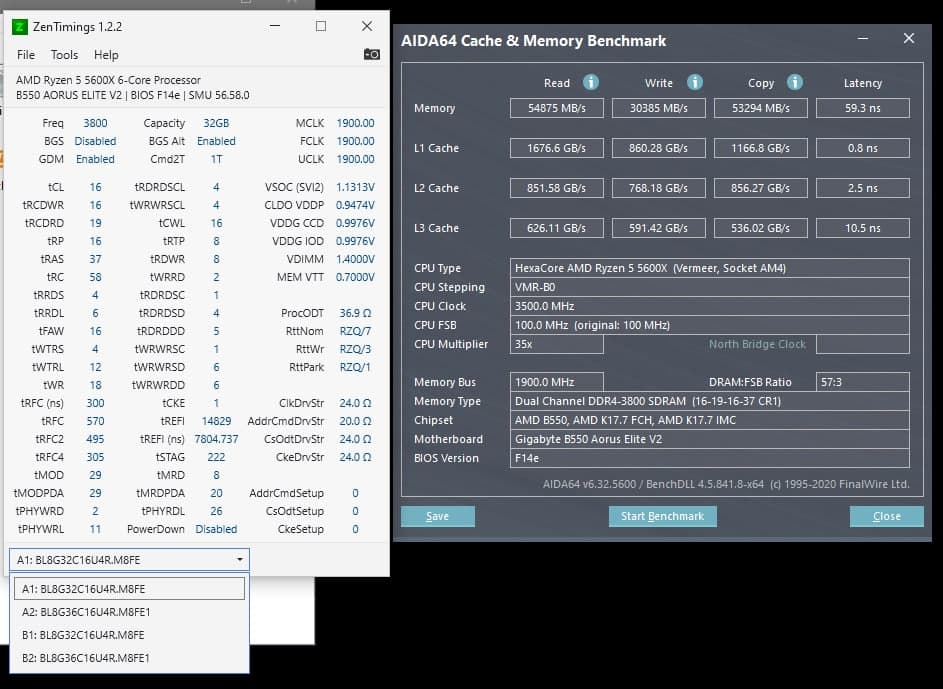943x689 pixels.
Task: Minimize the ZenTimings window
Action: pyautogui.click(x=275, y=26)
